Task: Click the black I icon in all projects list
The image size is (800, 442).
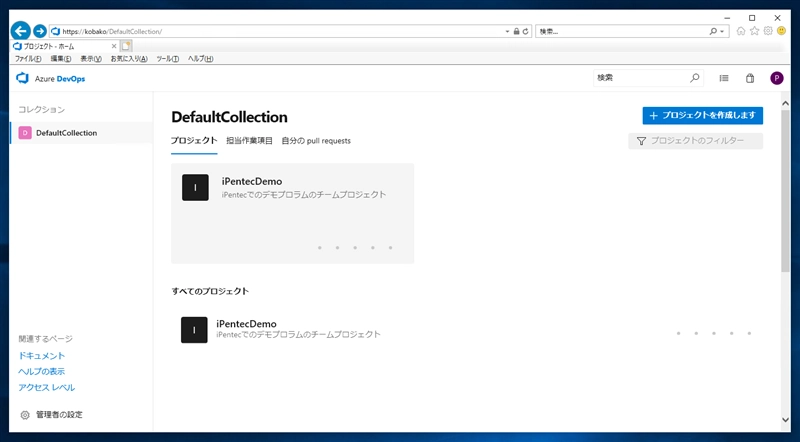Action: click(x=194, y=330)
